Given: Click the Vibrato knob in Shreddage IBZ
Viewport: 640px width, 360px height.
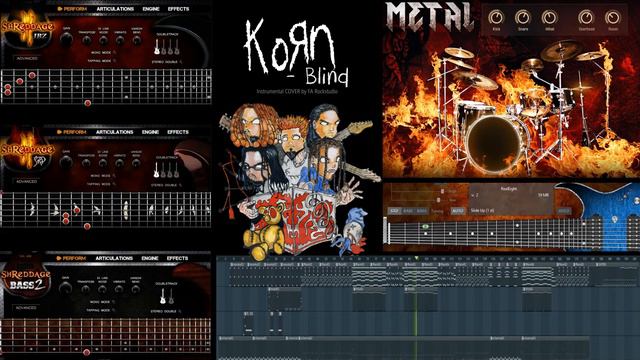Looking at the screenshot, I should click(120, 40).
